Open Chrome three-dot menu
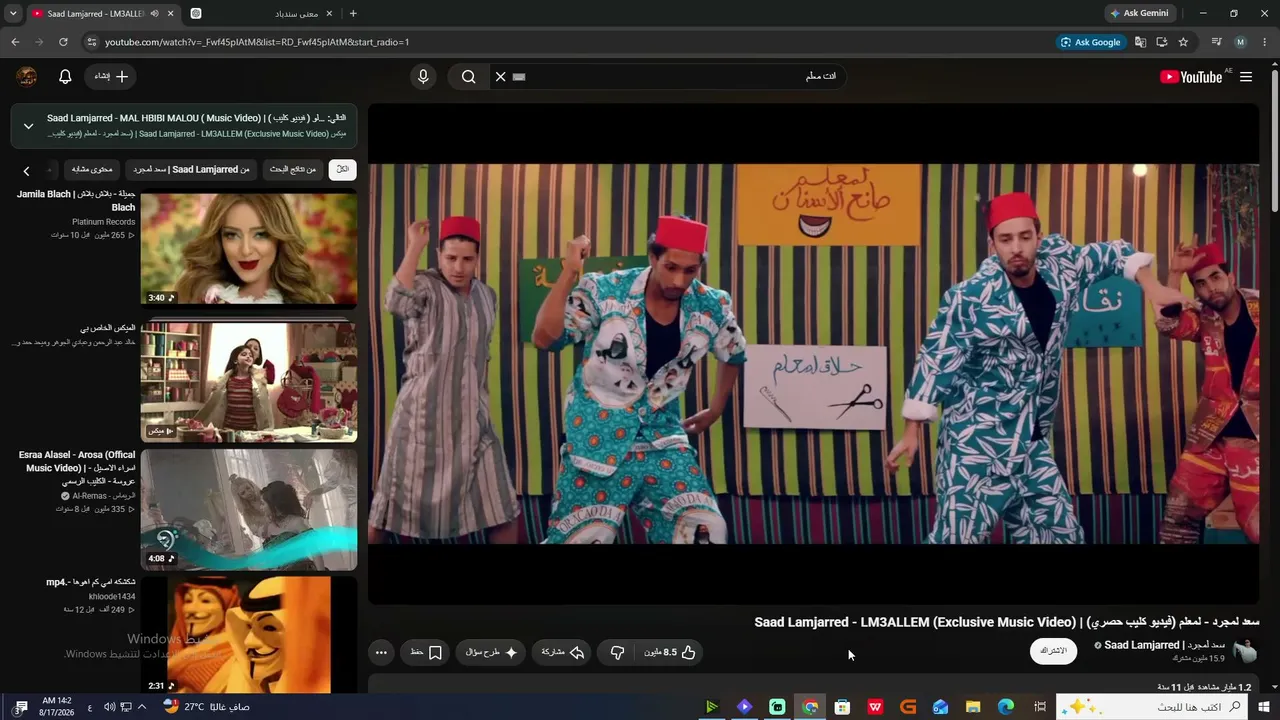This screenshot has width=1280, height=720. [1265, 42]
